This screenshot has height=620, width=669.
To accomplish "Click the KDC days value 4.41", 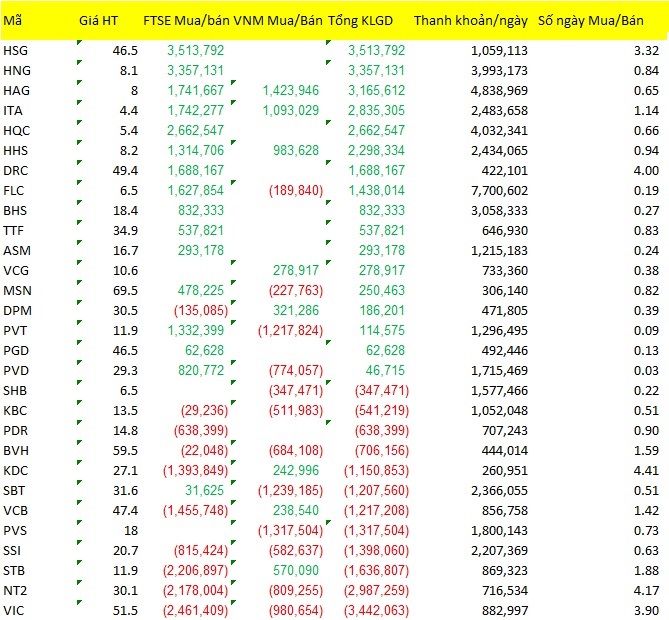I will [x=644, y=469].
